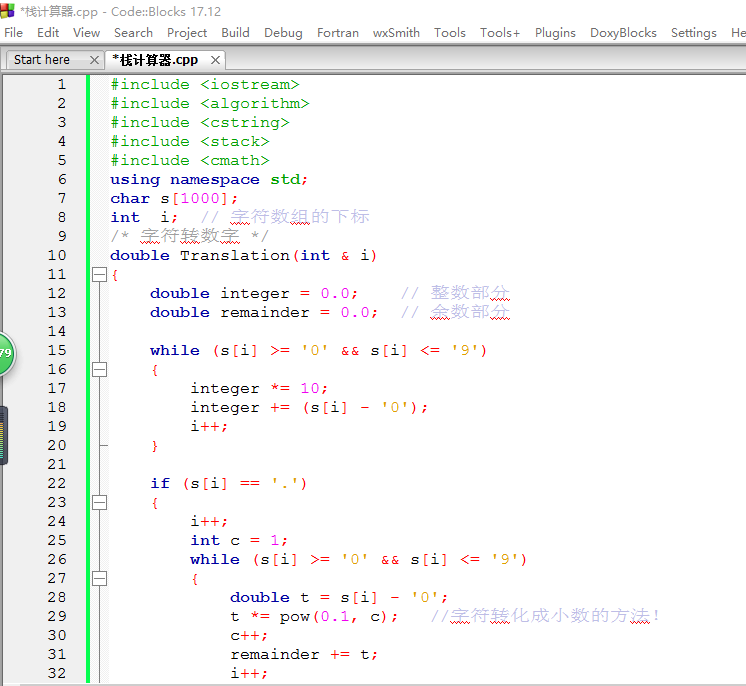Click the green floating 79 badge
This screenshot has height=686, width=746.
click(x=6, y=353)
